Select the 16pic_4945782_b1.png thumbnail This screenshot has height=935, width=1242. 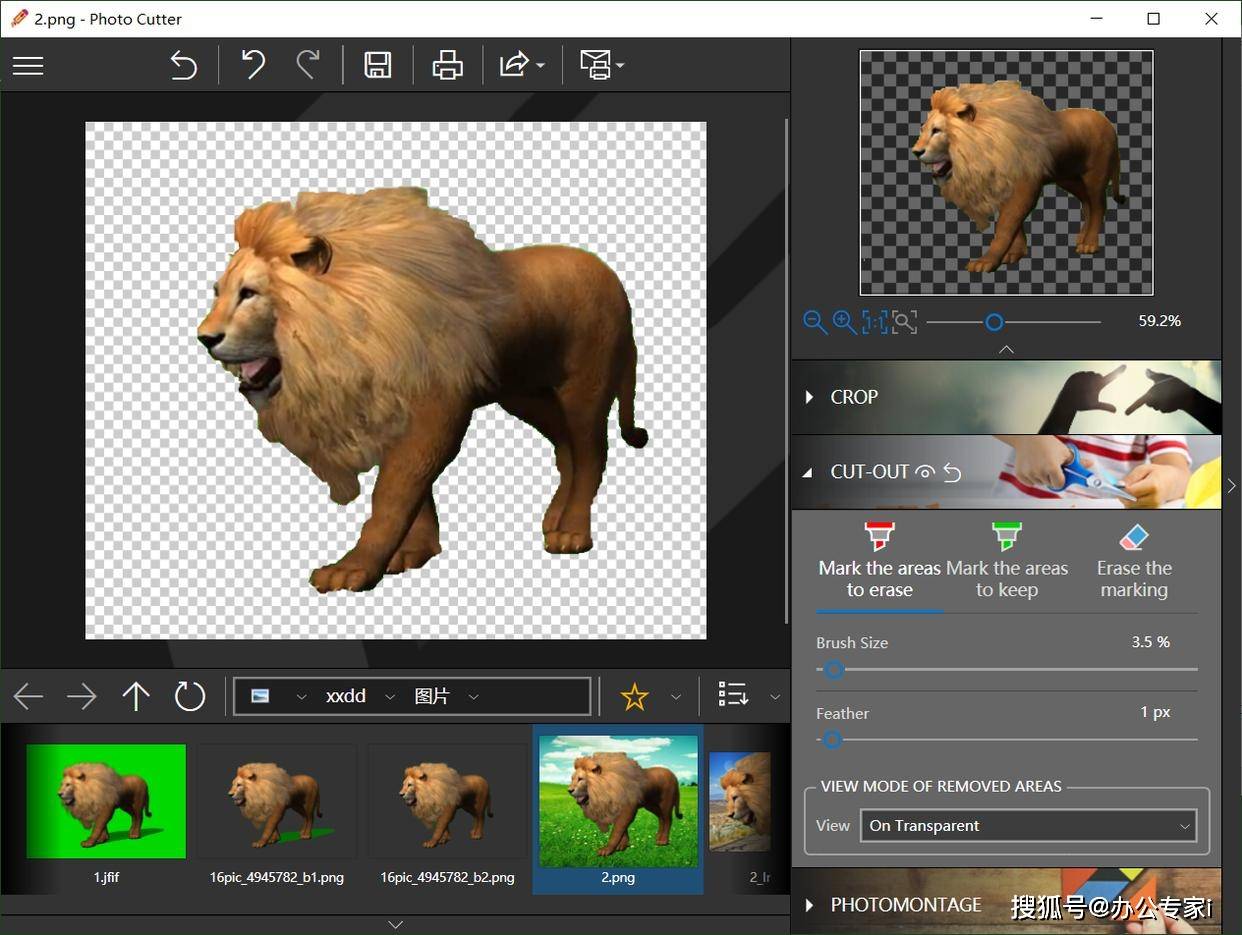(x=276, y=801)
